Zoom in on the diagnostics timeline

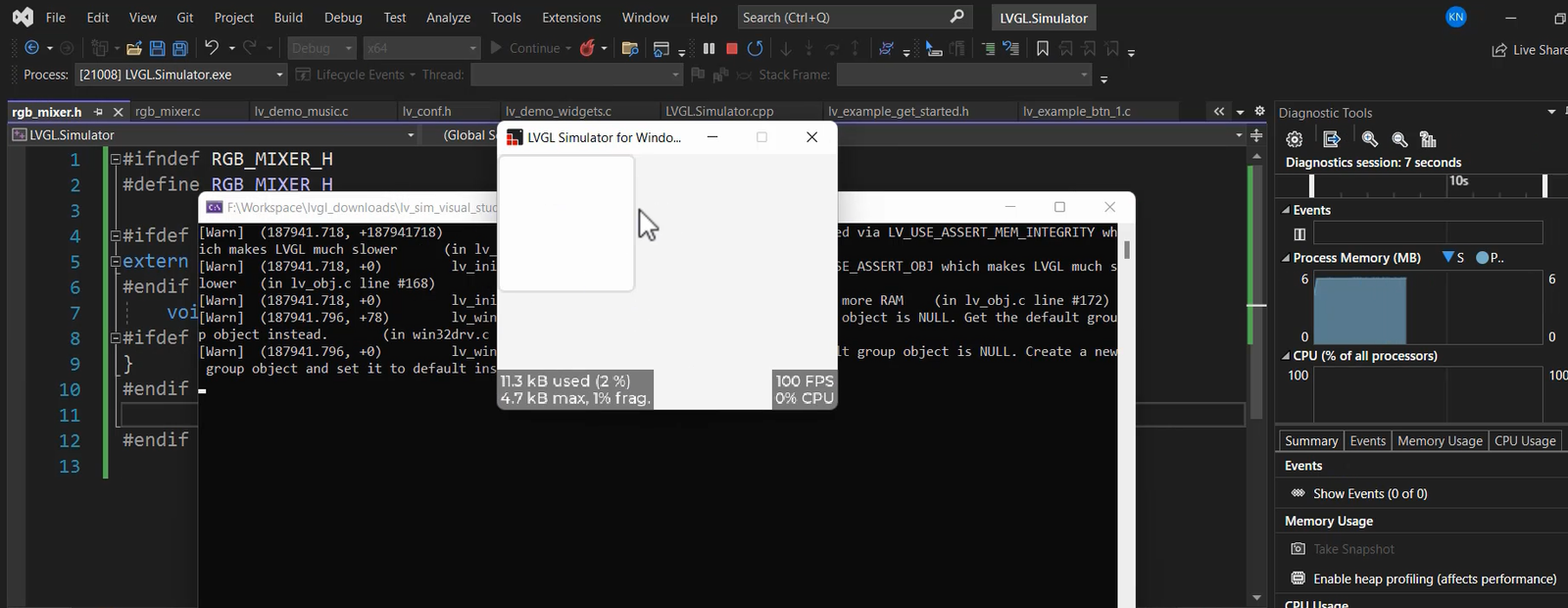pyautogui.click(x=1370, y=139)
